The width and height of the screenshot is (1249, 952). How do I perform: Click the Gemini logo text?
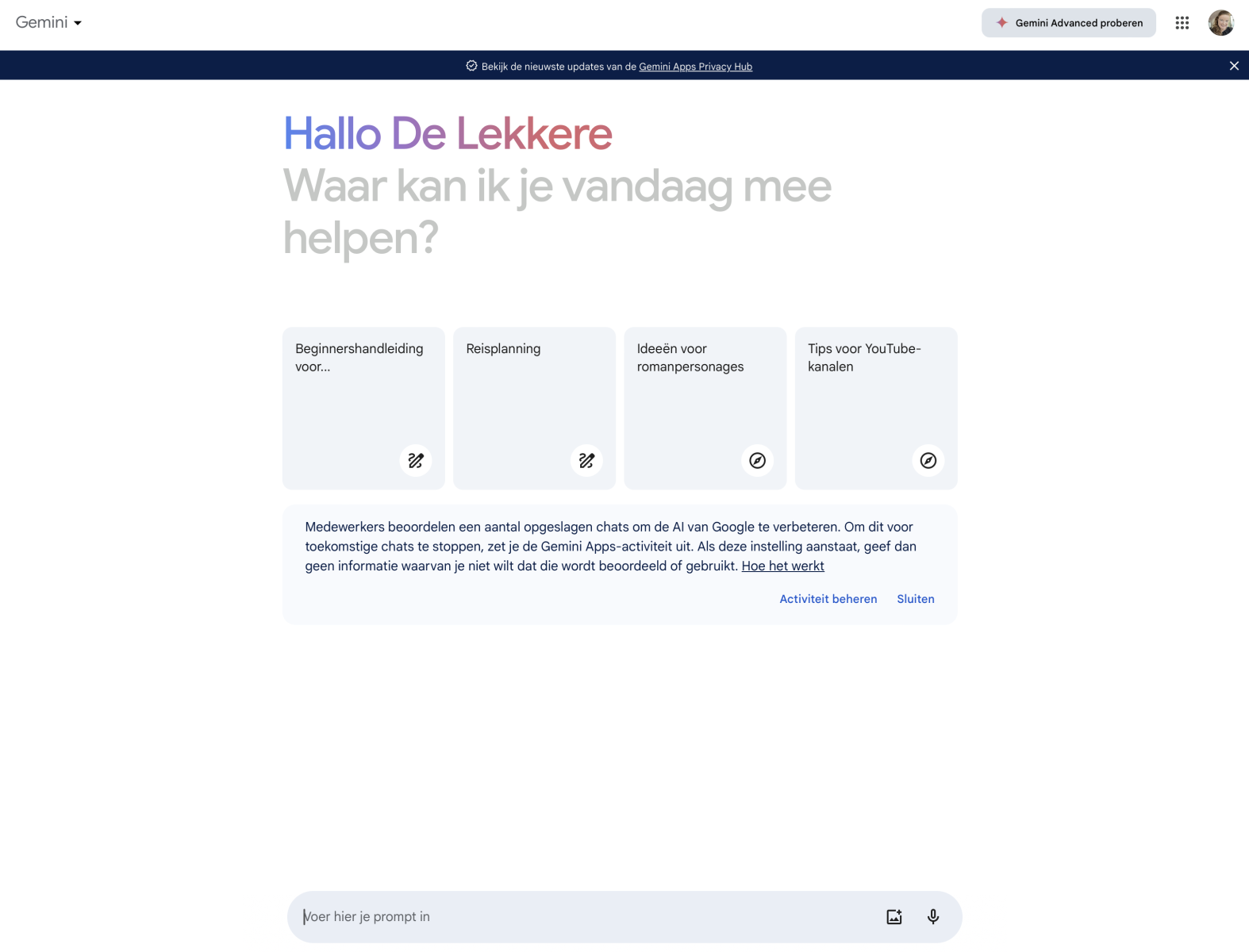pos(41,22)
